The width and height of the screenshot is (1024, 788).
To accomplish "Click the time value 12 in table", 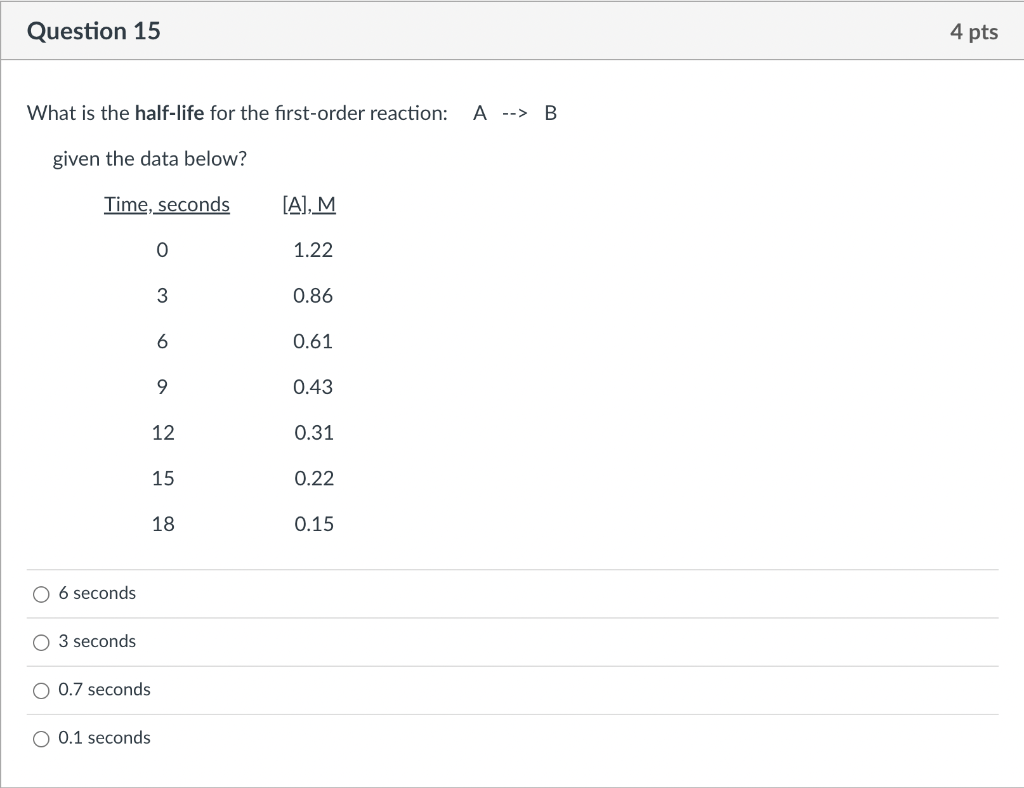I will [163, 433].
